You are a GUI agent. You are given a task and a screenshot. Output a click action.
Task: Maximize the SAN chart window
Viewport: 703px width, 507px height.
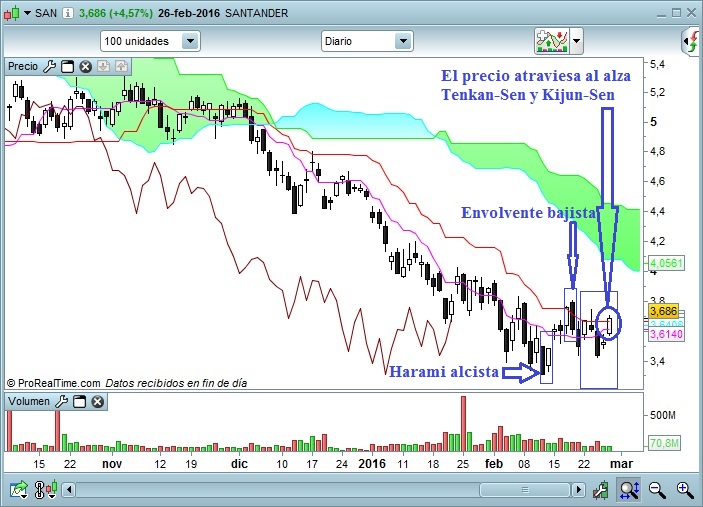coord(677,13)
